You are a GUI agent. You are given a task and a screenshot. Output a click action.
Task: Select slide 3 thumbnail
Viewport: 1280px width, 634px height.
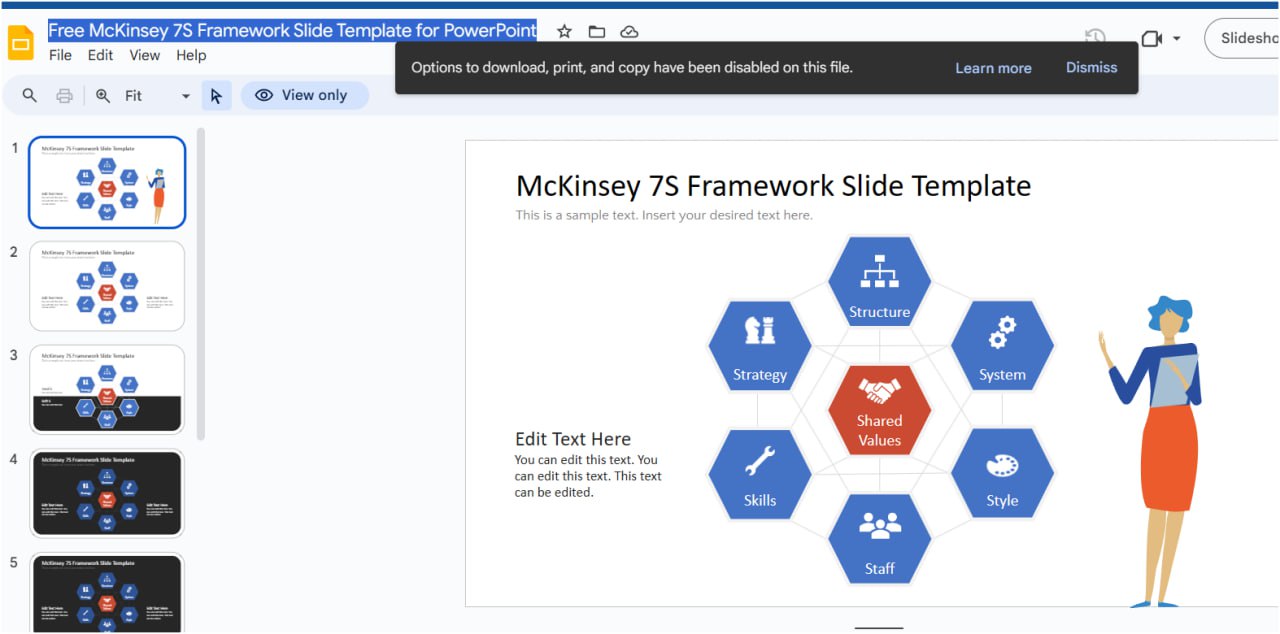click(x=107, y=390)
